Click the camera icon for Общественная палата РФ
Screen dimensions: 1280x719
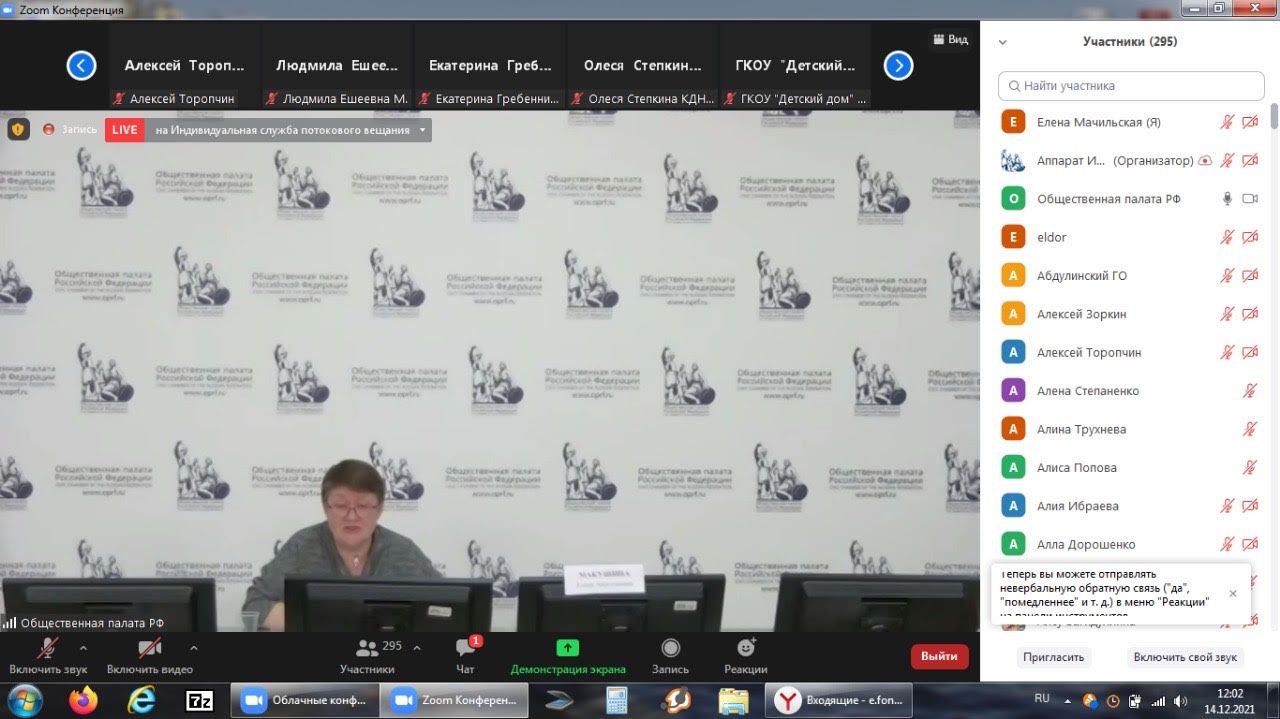(x=1250, y=199)
